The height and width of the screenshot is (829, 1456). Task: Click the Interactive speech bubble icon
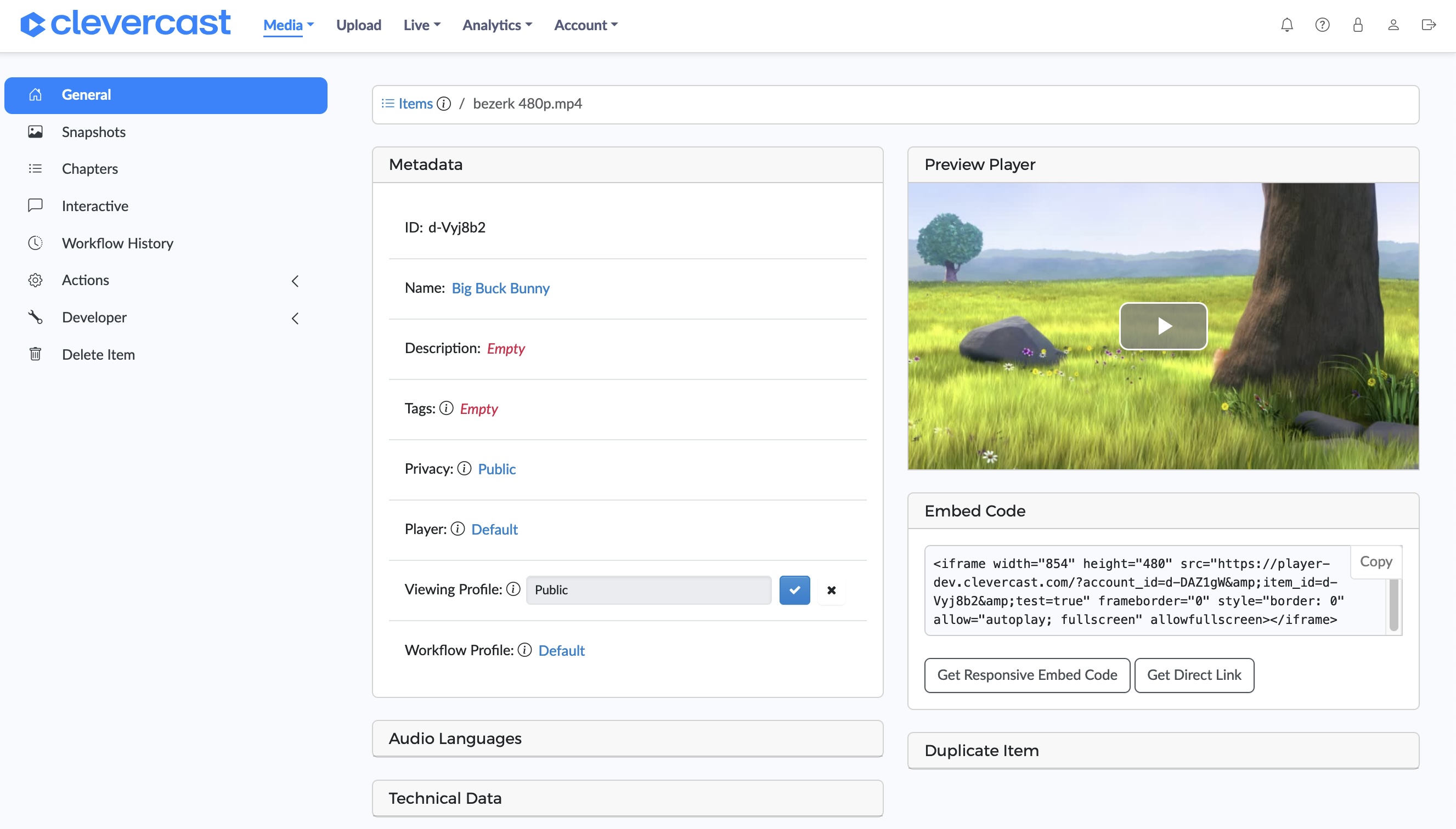[35, 206]
